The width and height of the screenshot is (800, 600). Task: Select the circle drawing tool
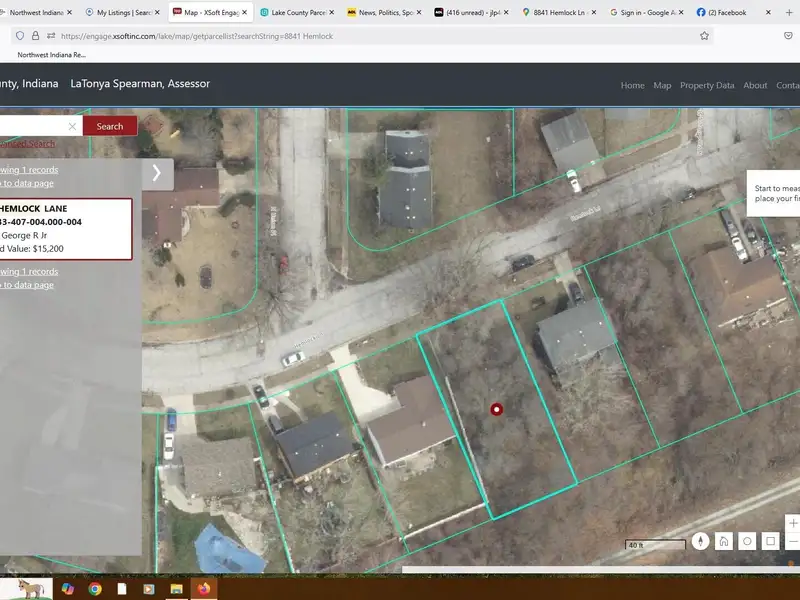(x=747, y=541)
